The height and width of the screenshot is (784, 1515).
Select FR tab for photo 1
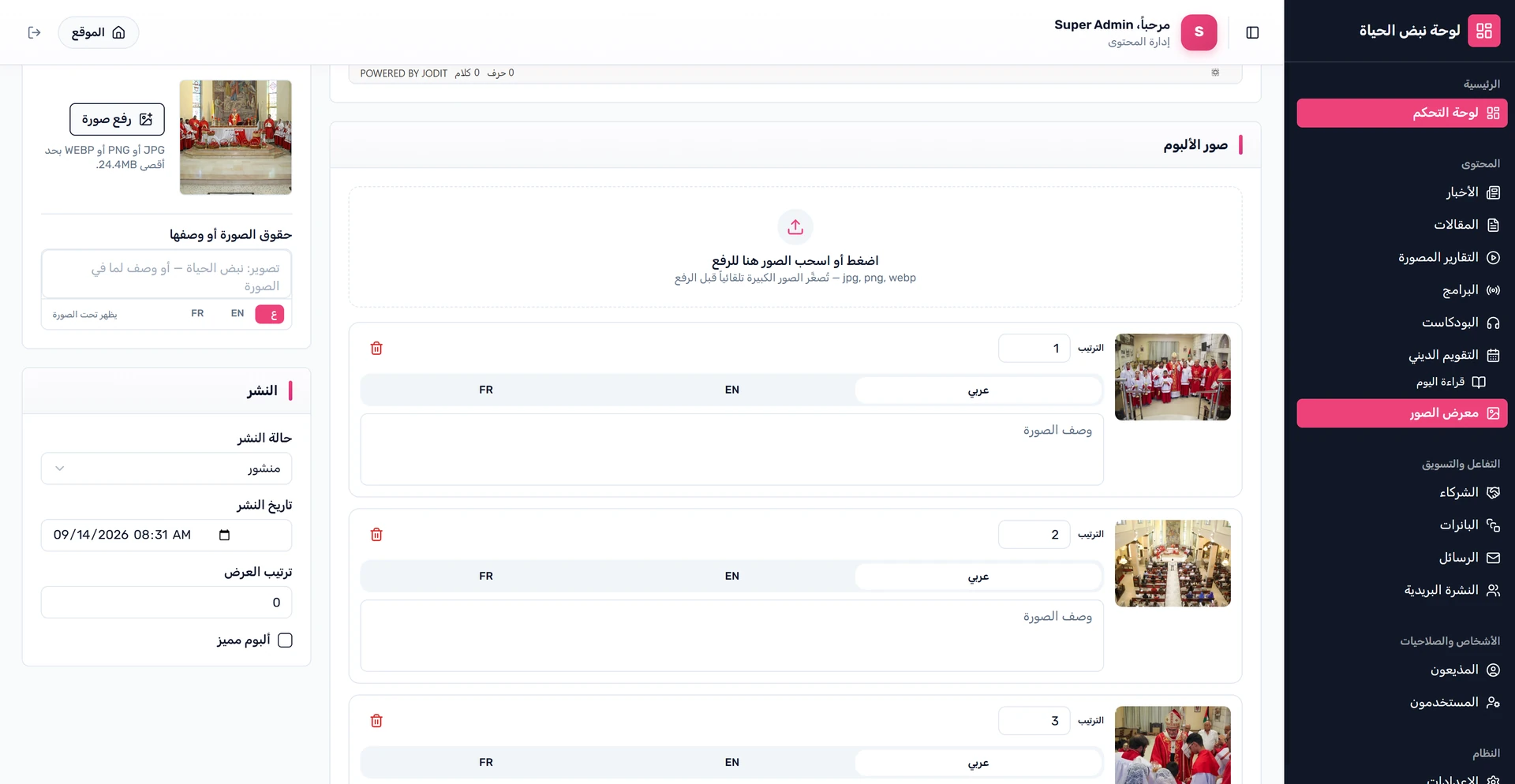[486, 390]
